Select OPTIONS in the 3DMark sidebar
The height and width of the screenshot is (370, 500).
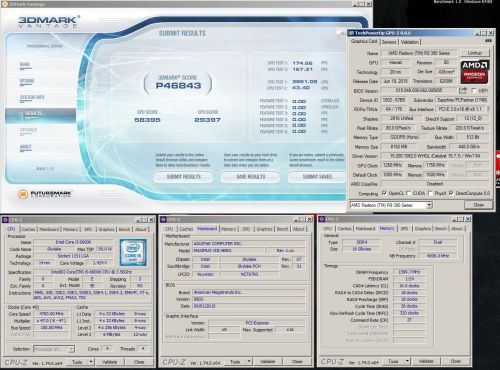27,81
